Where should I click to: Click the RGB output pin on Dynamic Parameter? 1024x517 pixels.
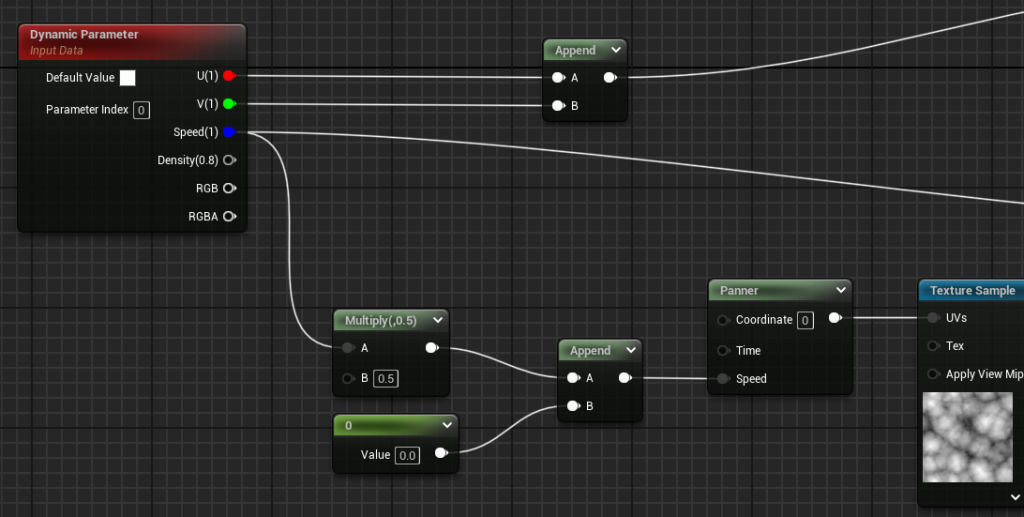point(229,188)
